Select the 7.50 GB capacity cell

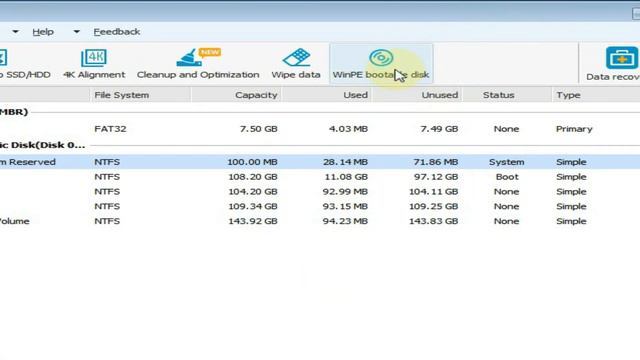[x=258, y=129]
